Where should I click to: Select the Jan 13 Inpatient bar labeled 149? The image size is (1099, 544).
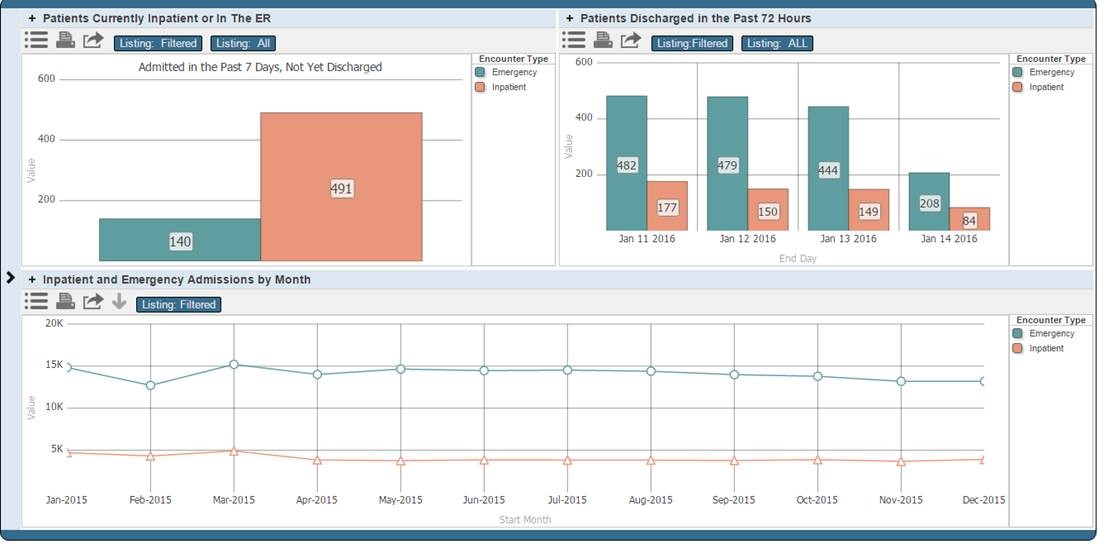point(869,210)
